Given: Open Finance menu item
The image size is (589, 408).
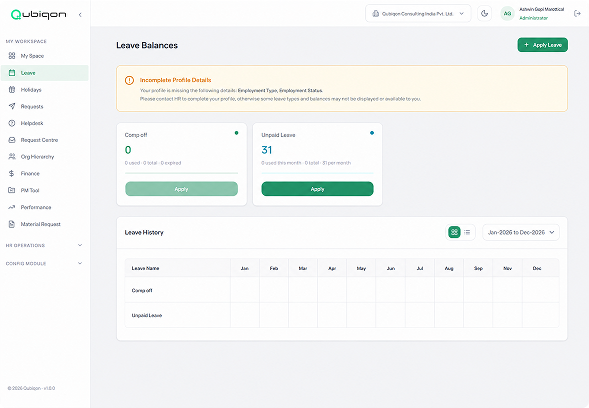Looking at the screenshot, I should click(x=45, y=173).
